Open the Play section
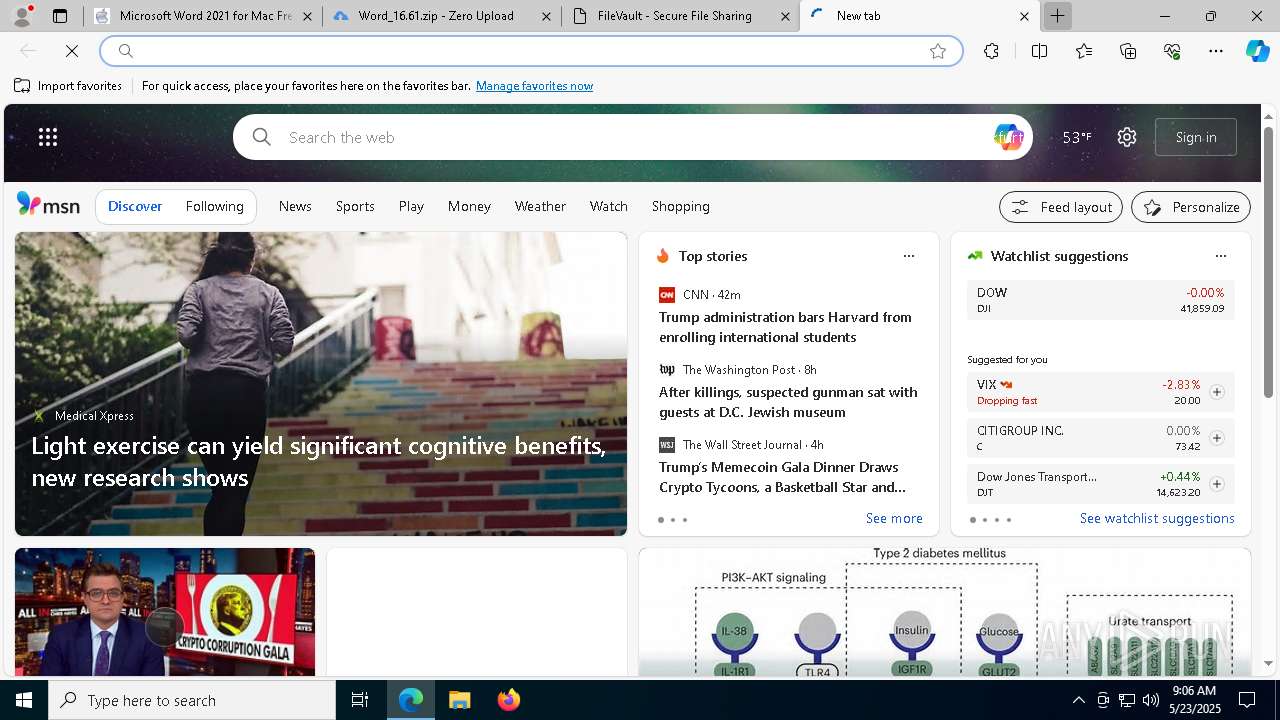Image resolution: width=1280 pixels, height=720 pixels. 411,206
